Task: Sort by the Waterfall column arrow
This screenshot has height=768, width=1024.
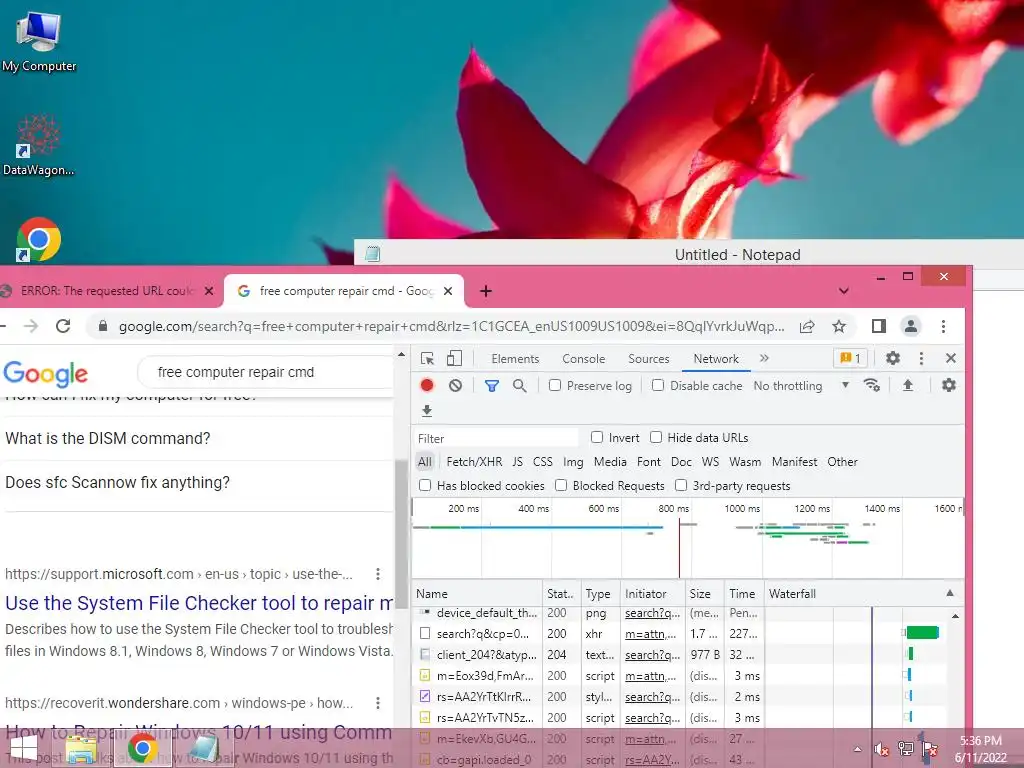Action: (x=950, y=593)
